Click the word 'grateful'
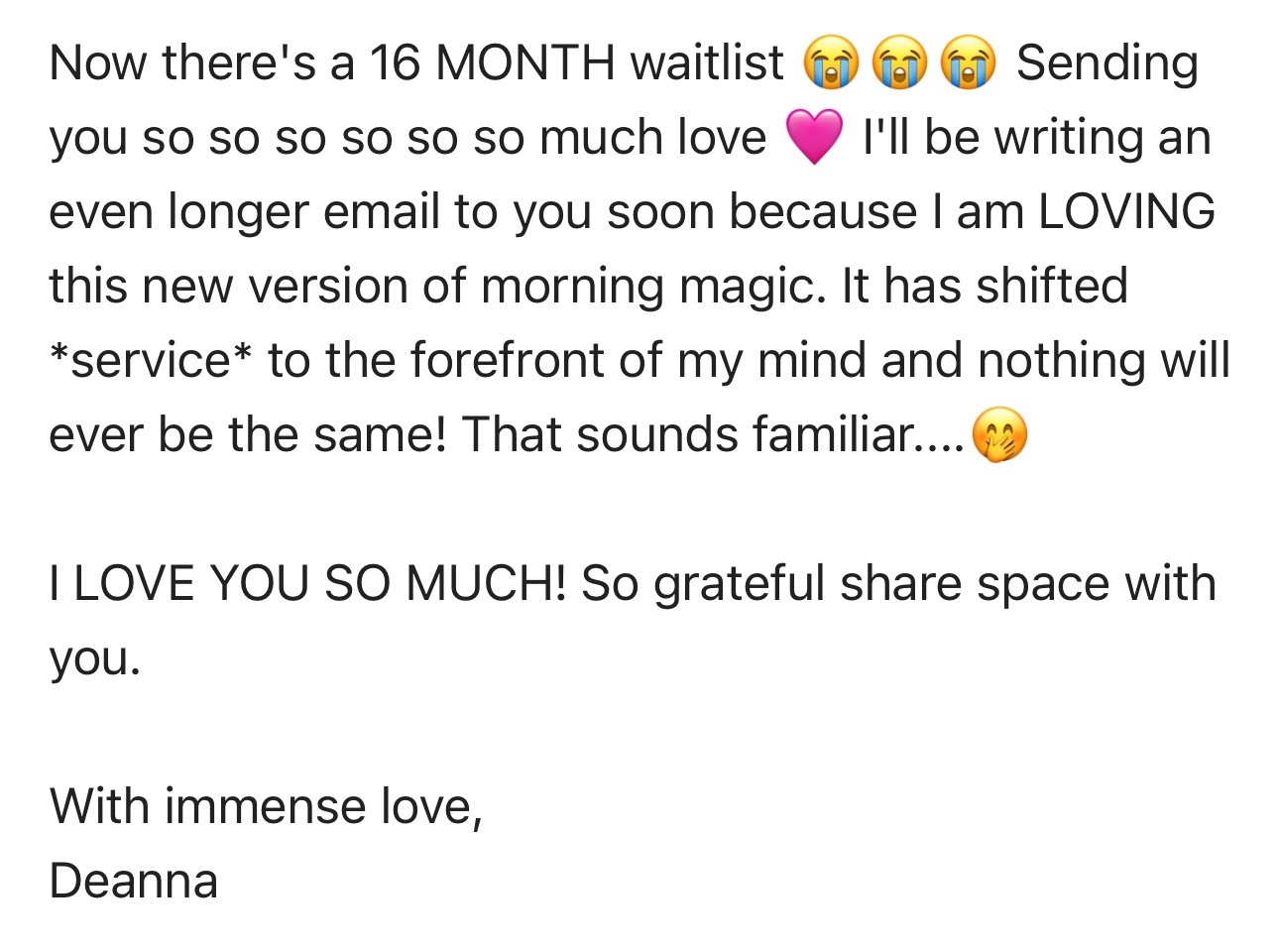Image resolution: width=1279 pixels, height=952 pixels. pos(739,583)
